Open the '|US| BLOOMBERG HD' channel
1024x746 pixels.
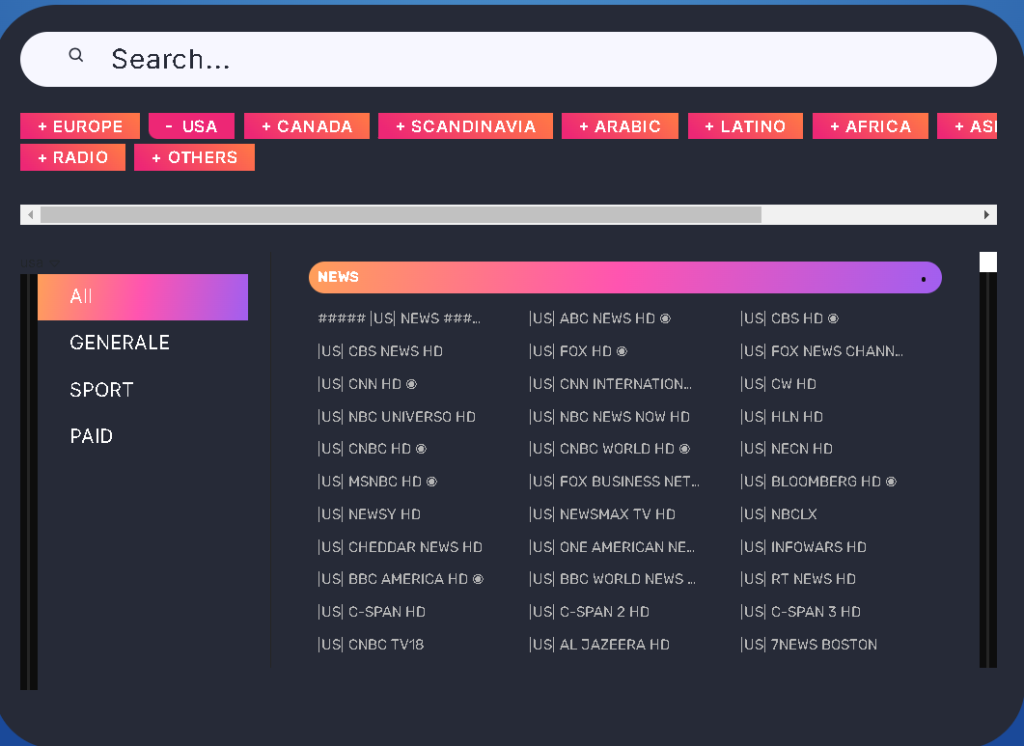(x=818, y=481)
